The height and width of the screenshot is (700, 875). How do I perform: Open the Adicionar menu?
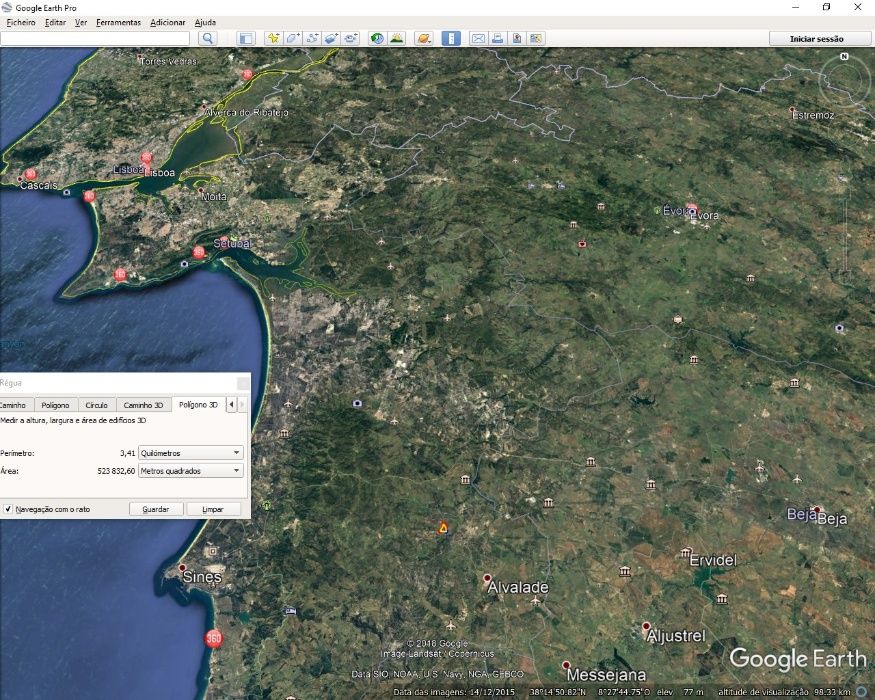167,22
